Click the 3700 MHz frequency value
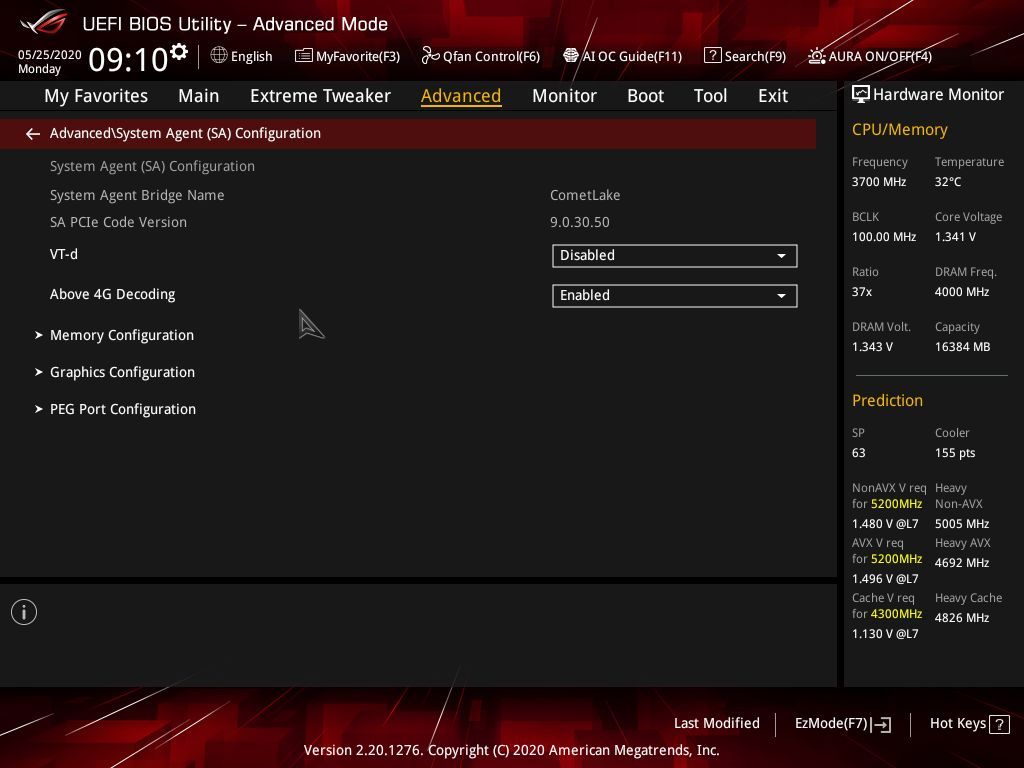 (879, 182)
